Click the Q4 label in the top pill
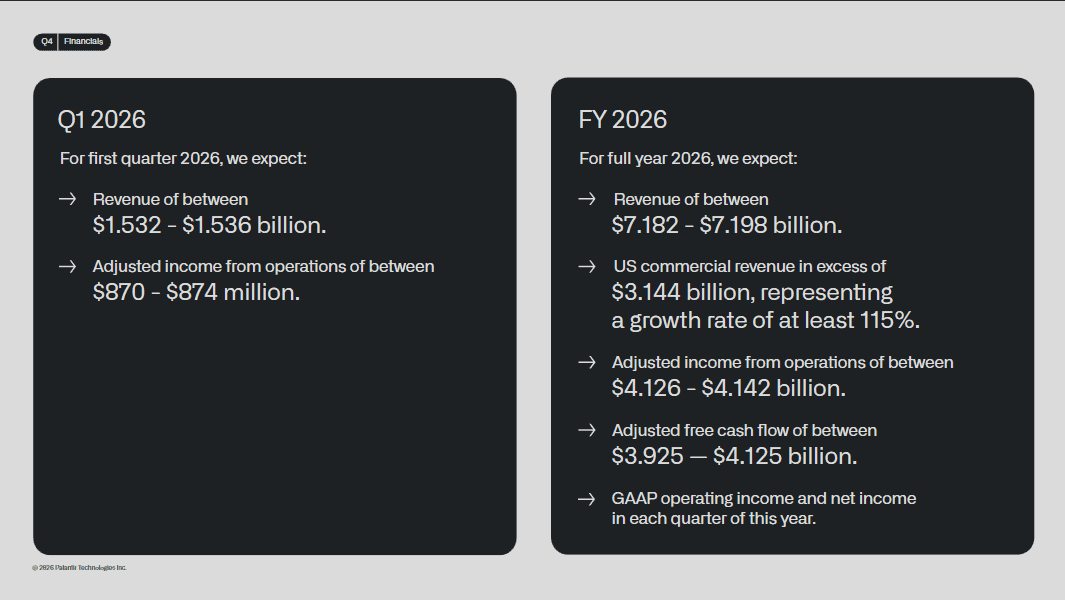The width and height of the screenshot is (1065, 600). pyautogui.click(x=47, y=42)
